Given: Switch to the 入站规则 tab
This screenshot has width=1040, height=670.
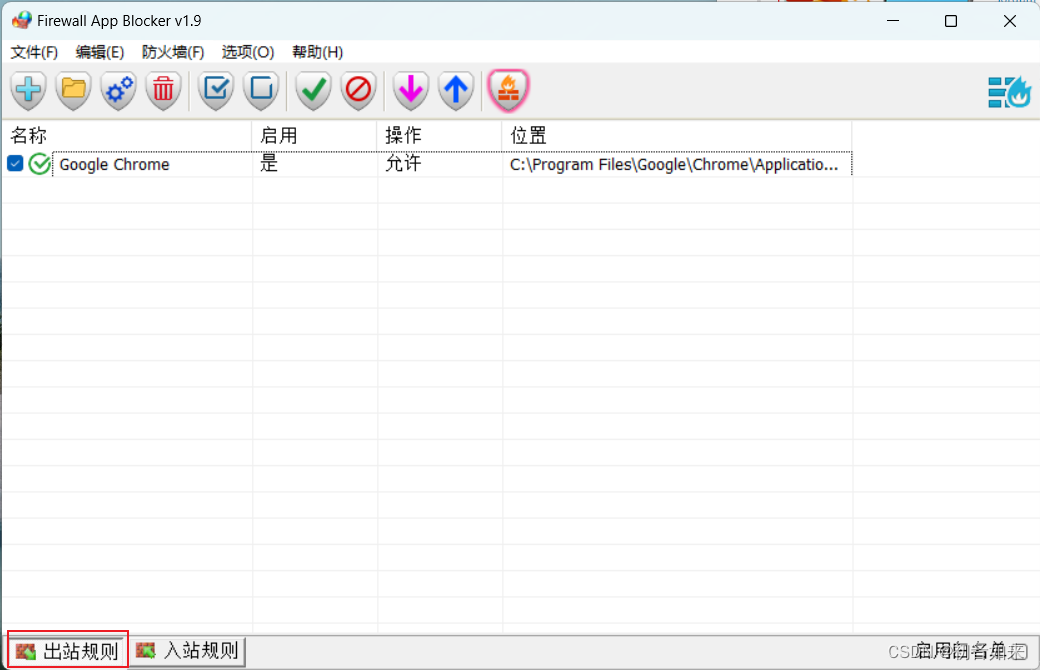Looking at the screenshot, I should (x=188, y=649).
